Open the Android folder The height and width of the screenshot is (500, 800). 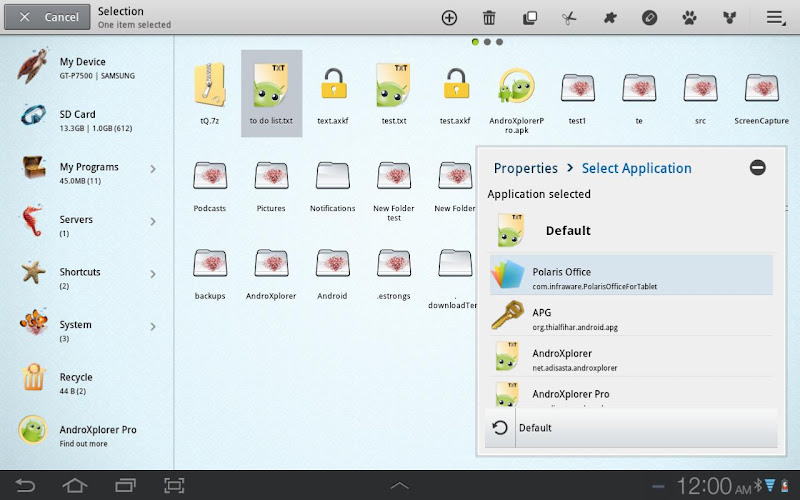tap(333, 273)
